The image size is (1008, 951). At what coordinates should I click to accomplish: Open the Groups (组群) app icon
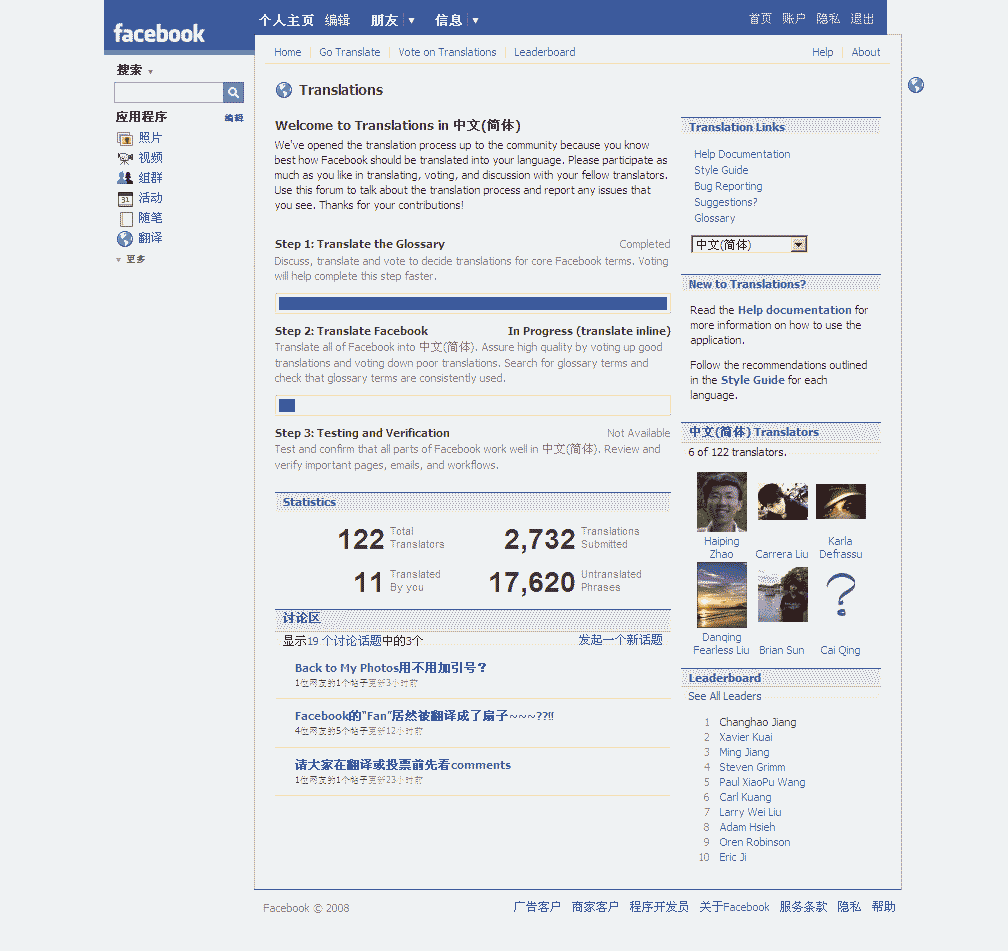point(125,177)
